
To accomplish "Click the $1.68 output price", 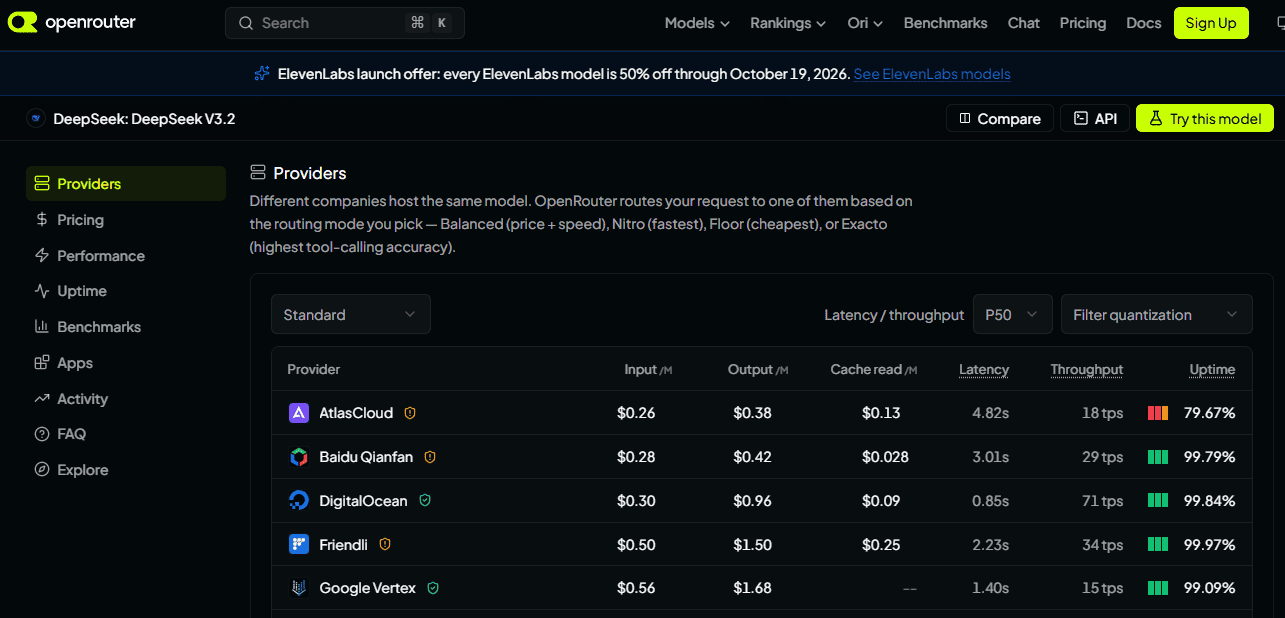I will 752,588.
